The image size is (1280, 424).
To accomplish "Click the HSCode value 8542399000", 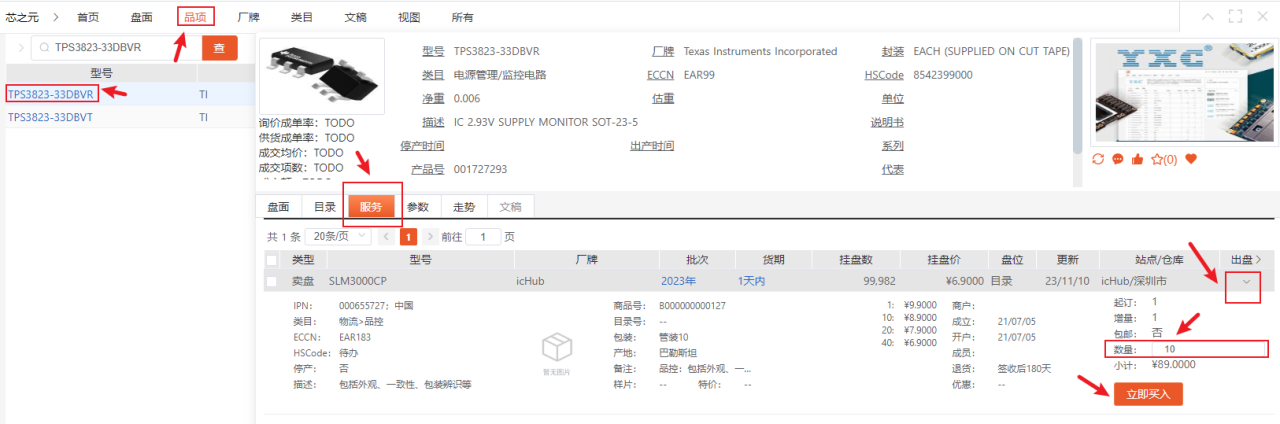I will (943, 75).
